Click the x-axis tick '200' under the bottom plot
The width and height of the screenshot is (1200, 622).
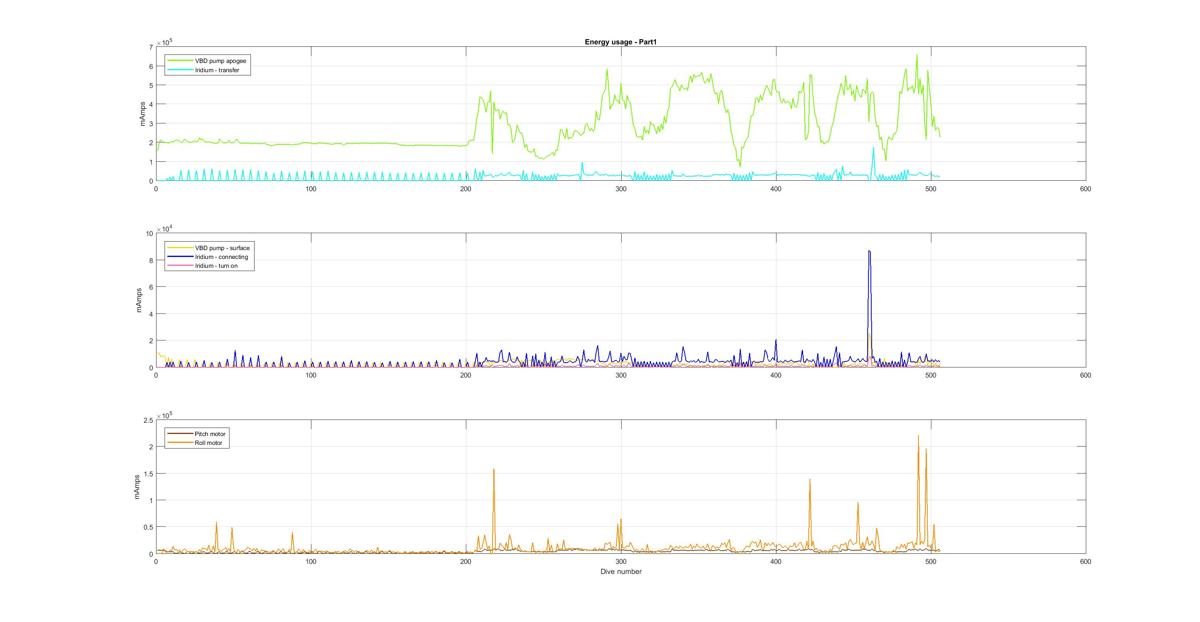[x=466, y=562]
